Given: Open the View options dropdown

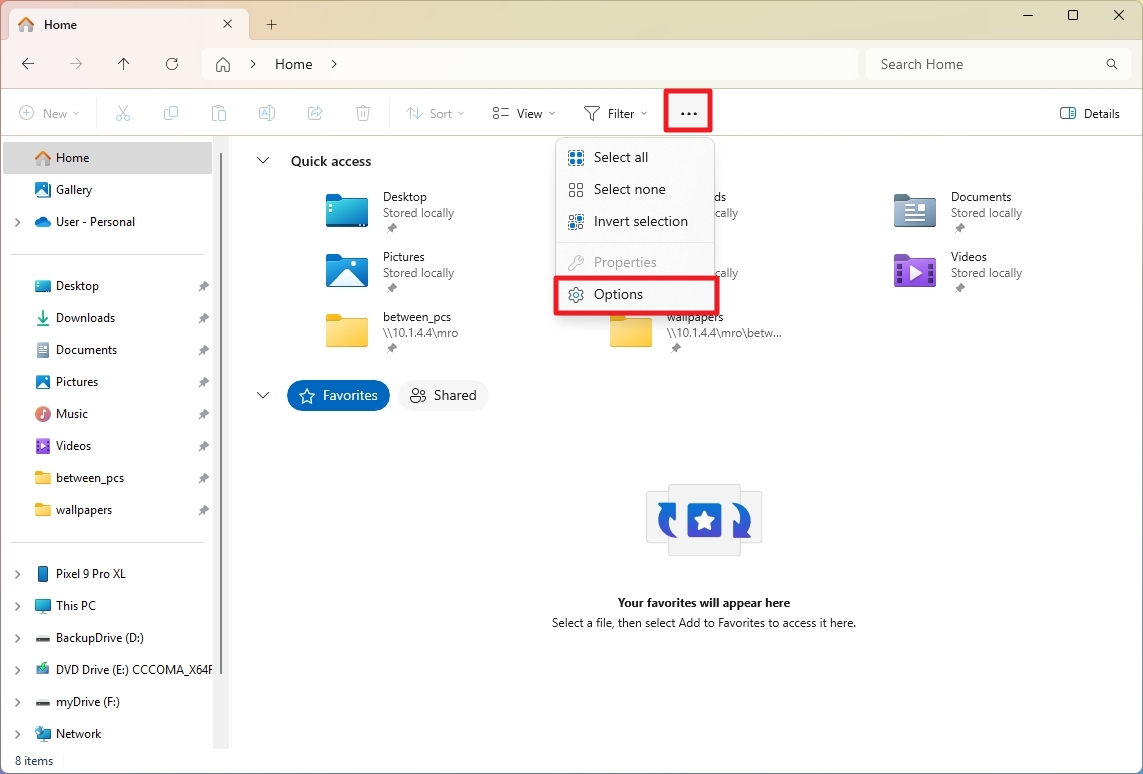Looking at the screenshot, I should coord(523,113).
